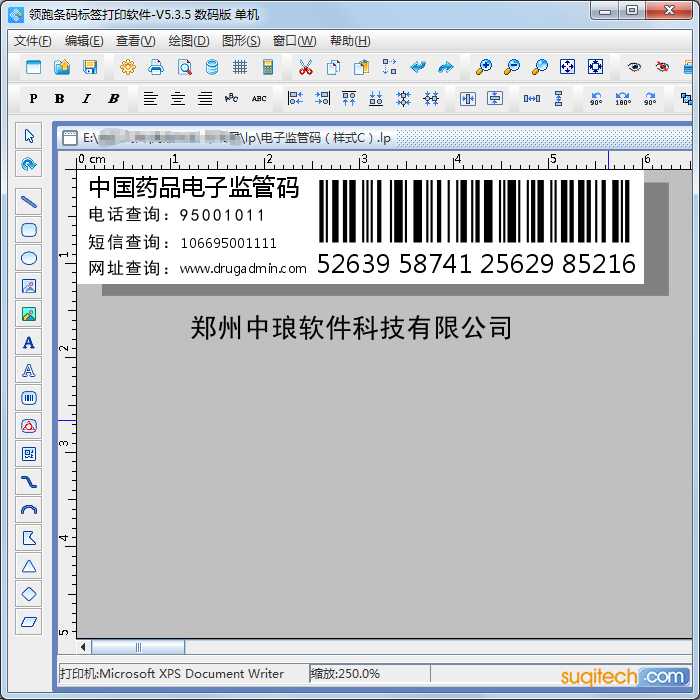Click the ABC text icon
The width and height of the screenshot is (700, 700).
point(259,98)
